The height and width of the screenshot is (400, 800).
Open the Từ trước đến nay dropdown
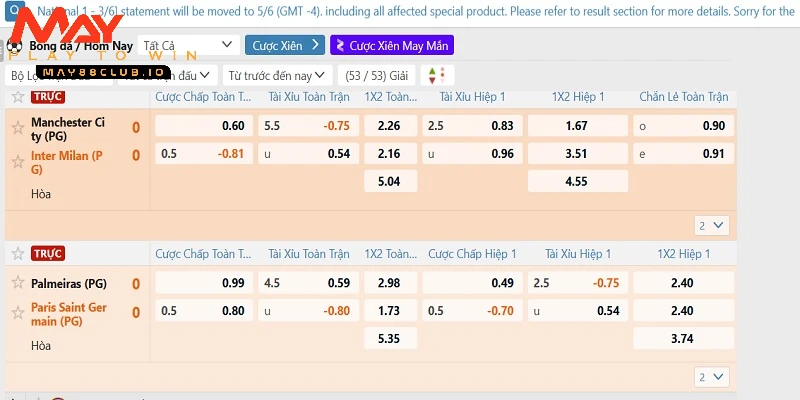point(277,75)
